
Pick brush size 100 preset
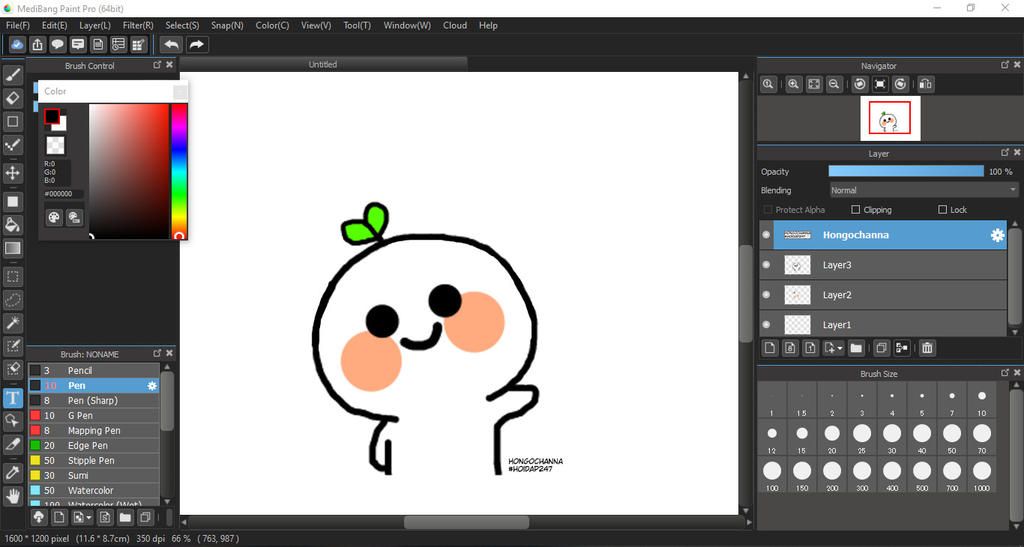(x=772, y=475)
